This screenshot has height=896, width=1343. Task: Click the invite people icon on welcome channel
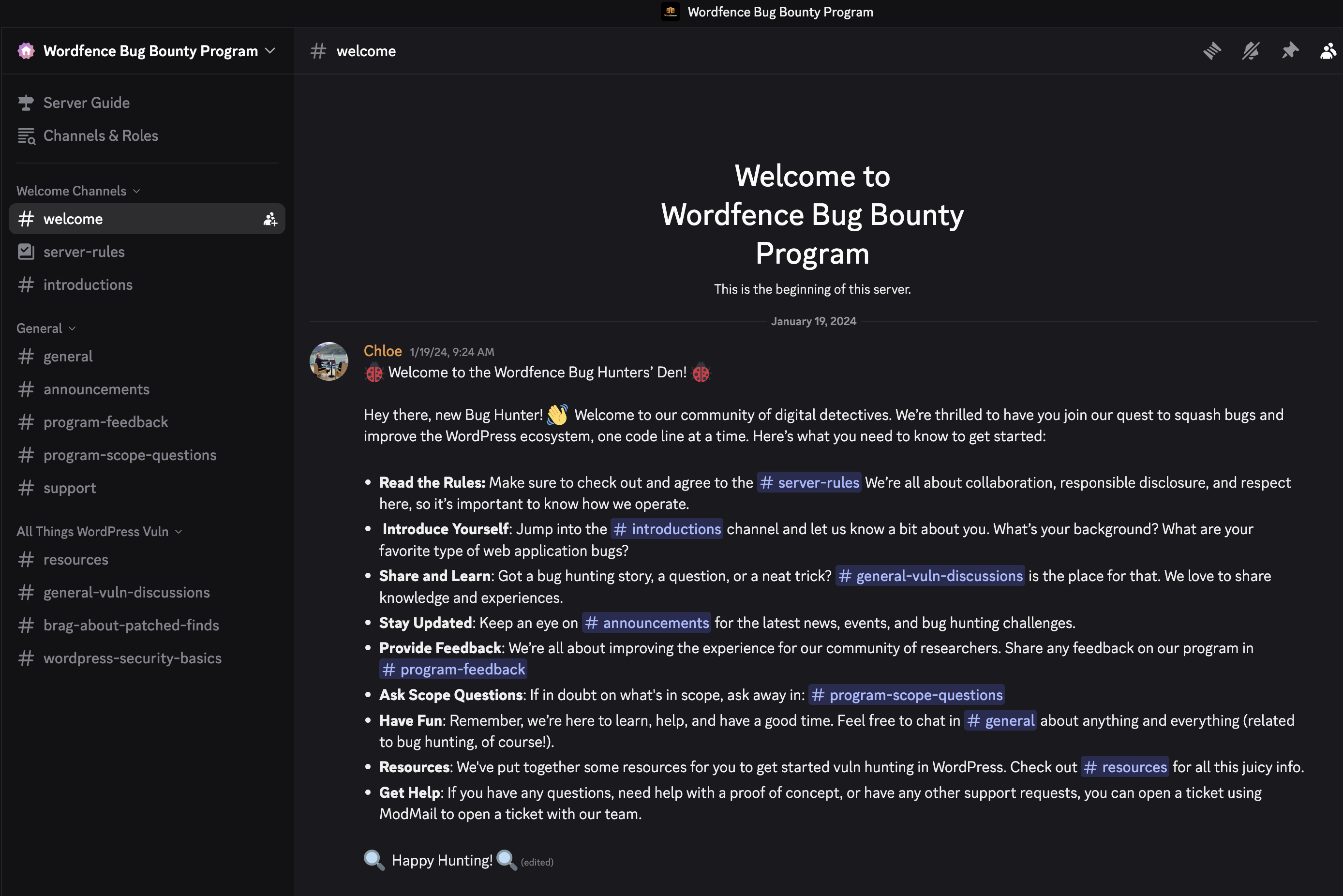point(269,219)
